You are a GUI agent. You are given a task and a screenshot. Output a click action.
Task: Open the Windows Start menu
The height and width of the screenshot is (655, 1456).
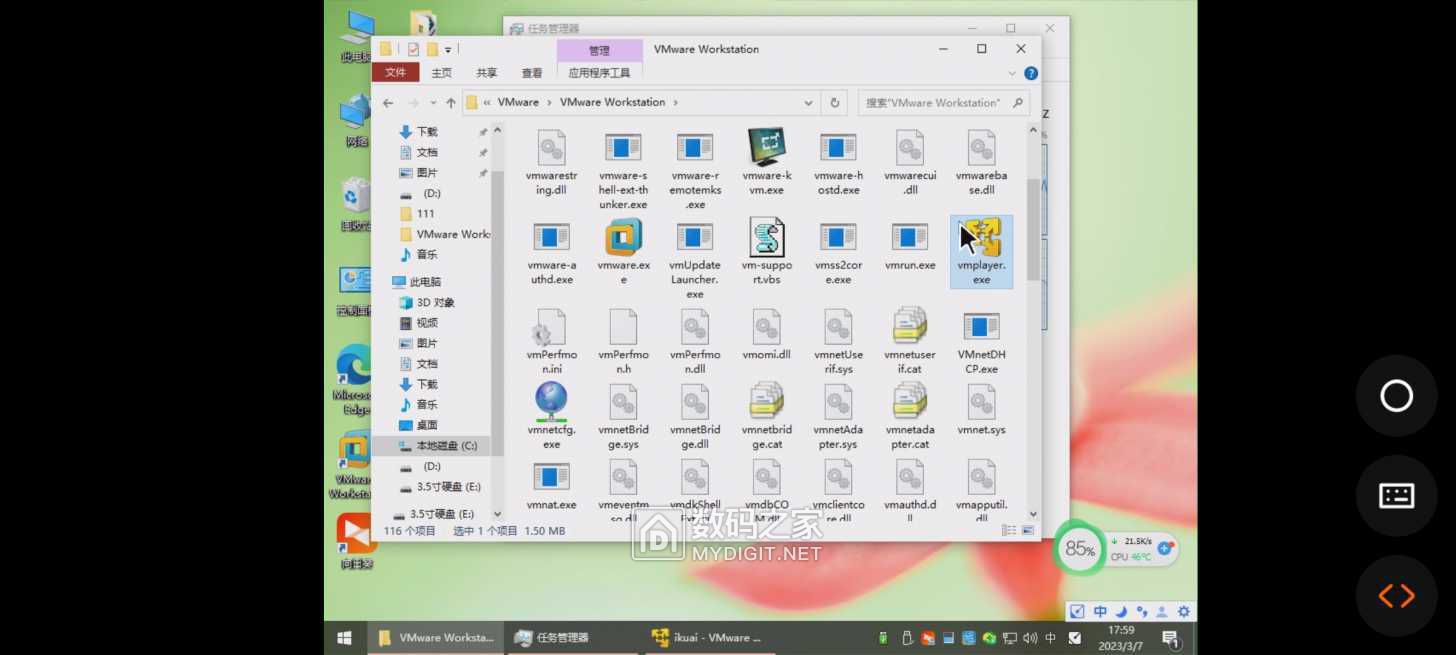tap(344, 637)
